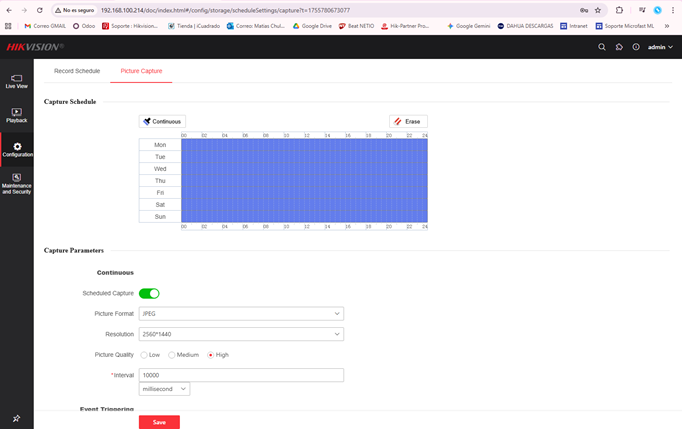The height and width of the screenshot is (429, 682).
Task: Open the admin user menu
Action: [660, 47]
